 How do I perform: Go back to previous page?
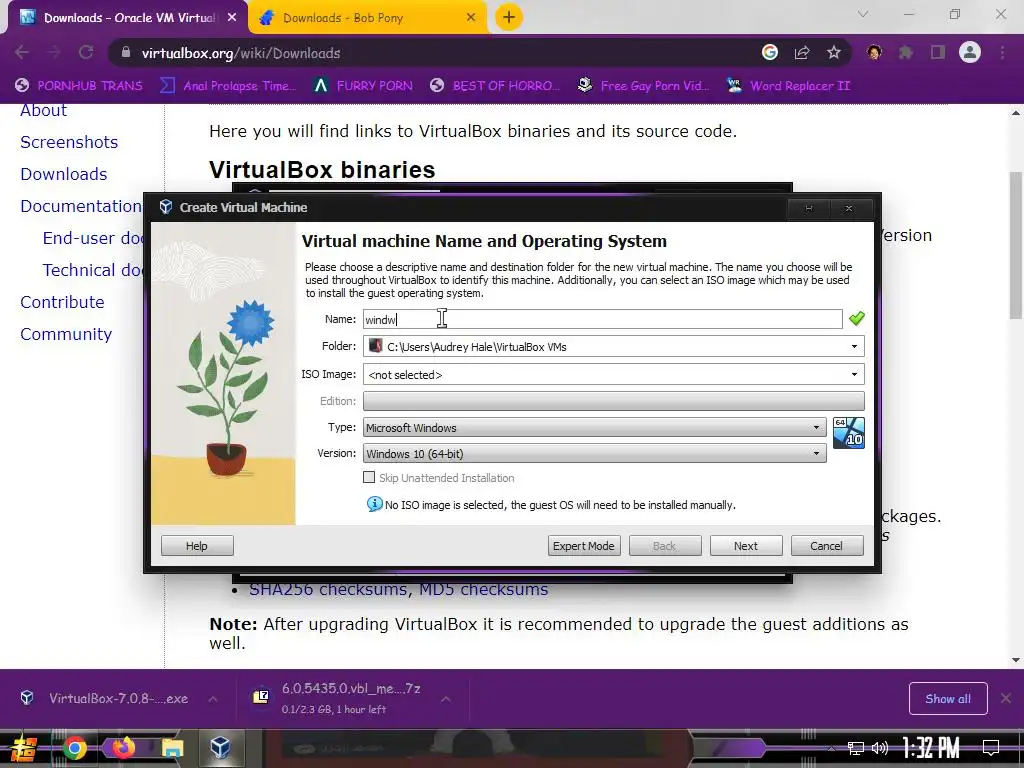coord(22,52)
